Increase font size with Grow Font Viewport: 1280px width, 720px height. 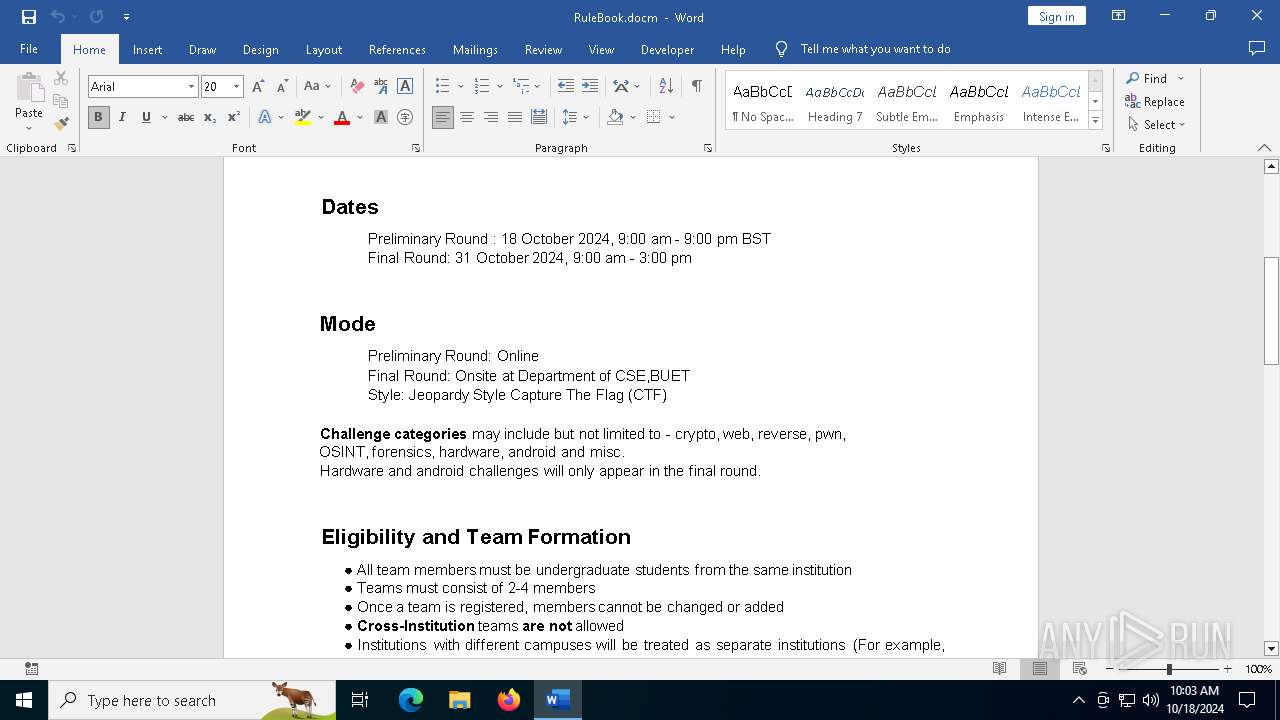258,87
